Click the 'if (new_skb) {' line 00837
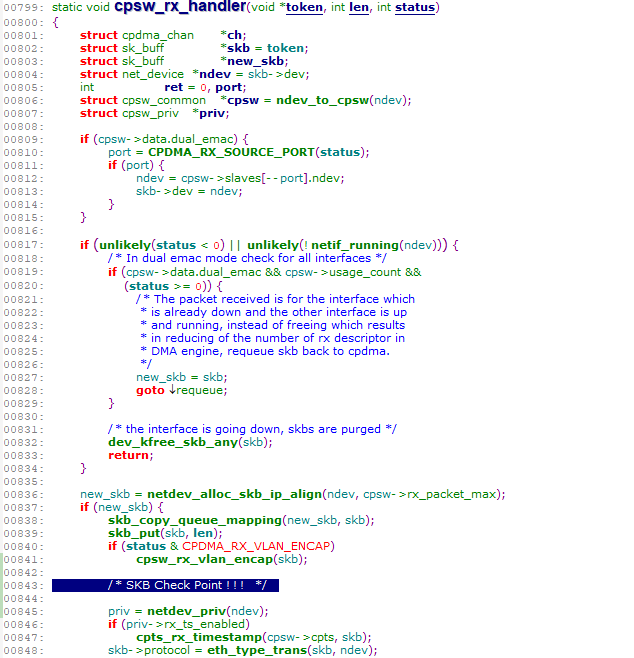The image size is (634, 658). point(122,507)
